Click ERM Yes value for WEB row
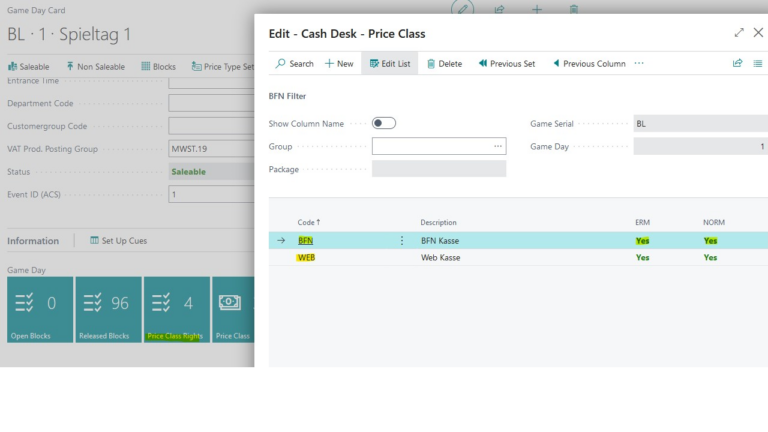Screen dimensions: 768x432 [x=642, y=258]
